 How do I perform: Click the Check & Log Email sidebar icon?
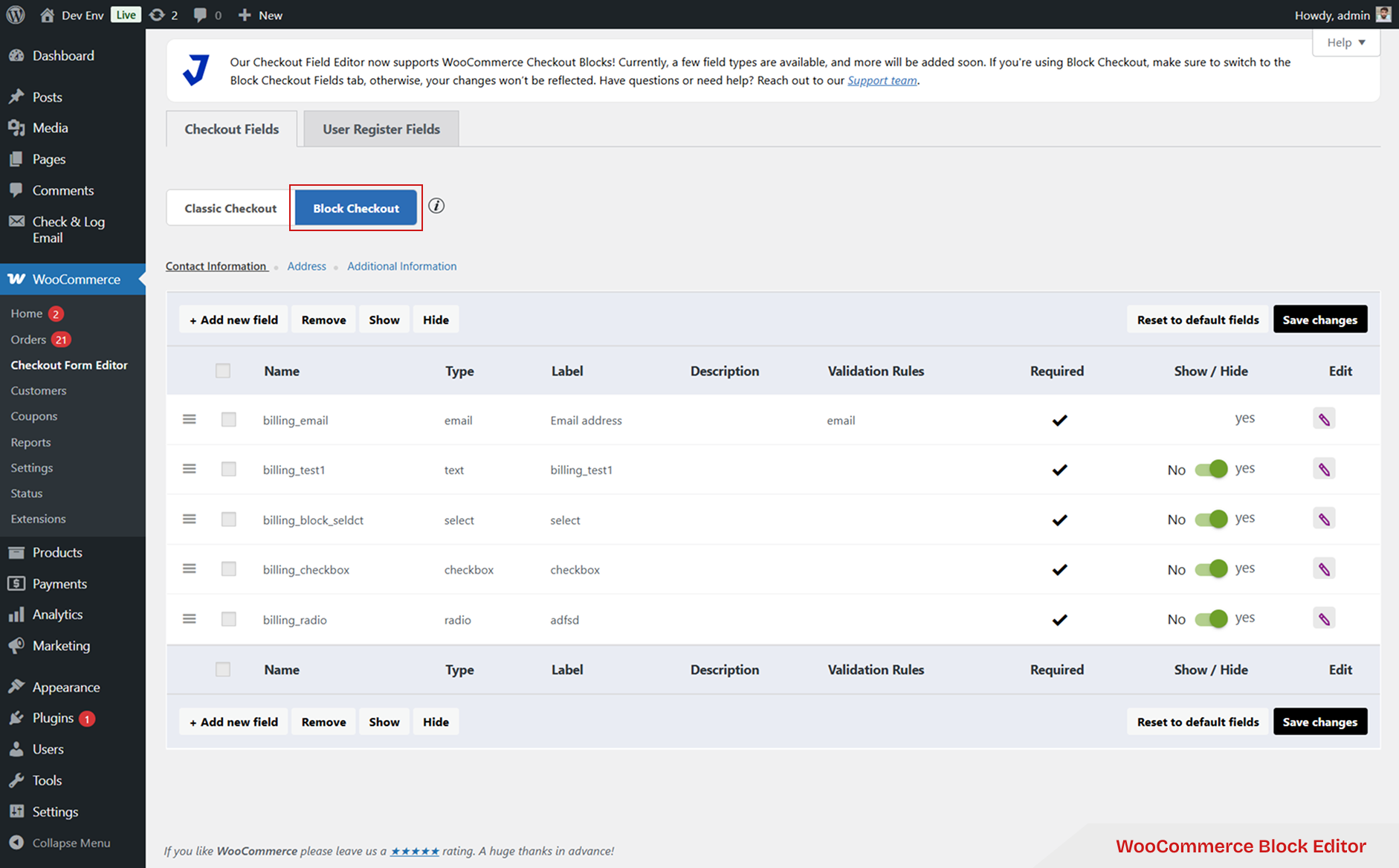click(x=16, y=221)
